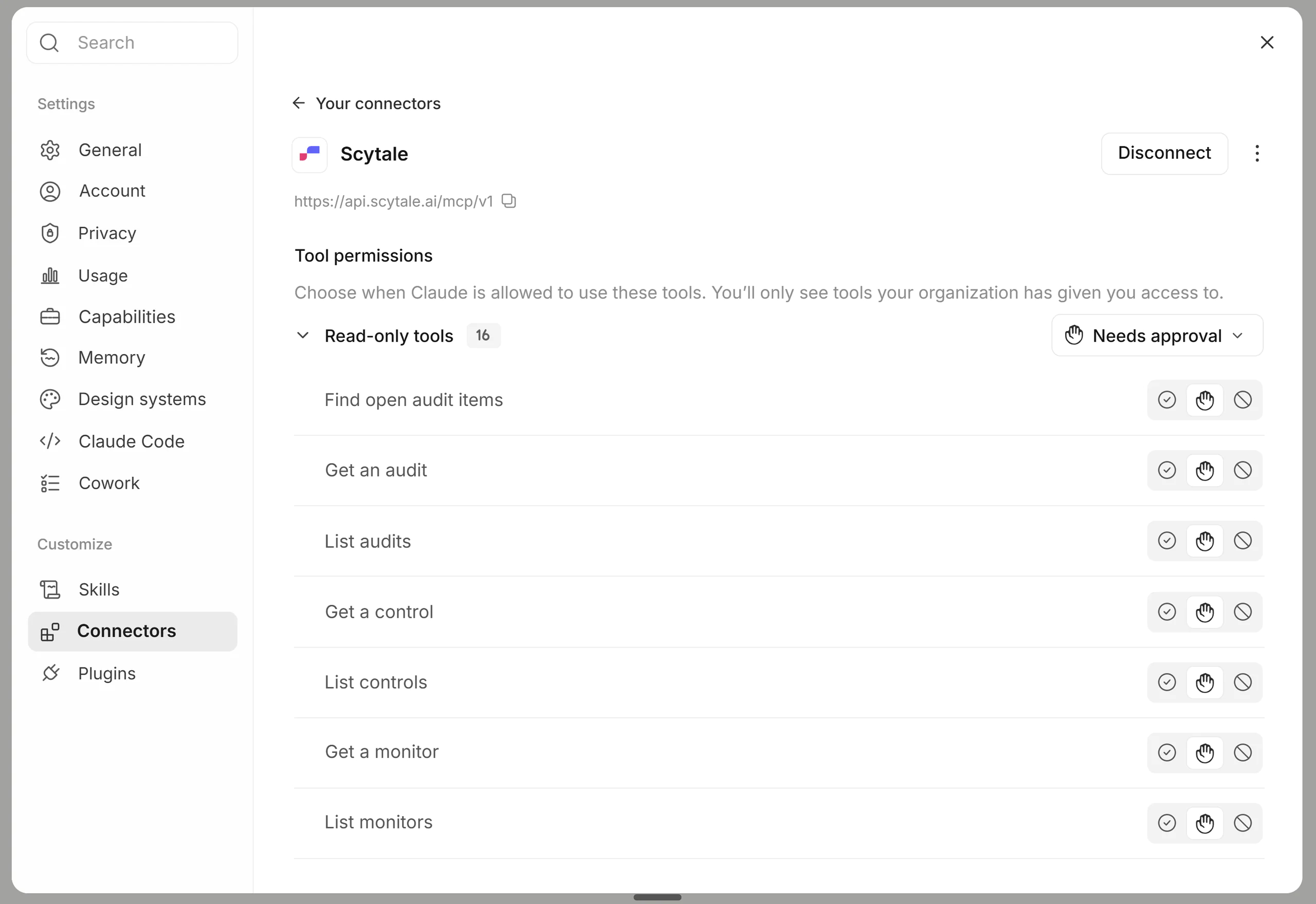1316x904 pixels.
Task: Open the Needs approval dropdown
Action: [1157, 335]
